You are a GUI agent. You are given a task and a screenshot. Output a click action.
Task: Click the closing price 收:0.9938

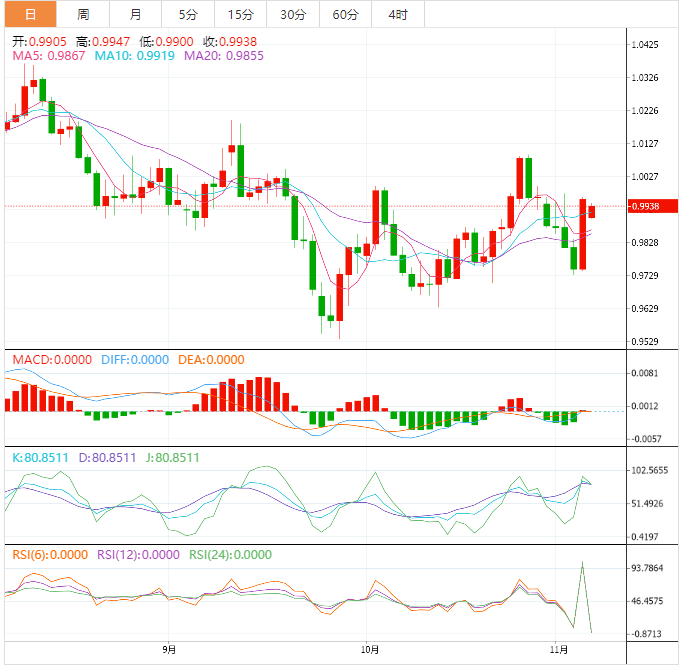(230, 42)
